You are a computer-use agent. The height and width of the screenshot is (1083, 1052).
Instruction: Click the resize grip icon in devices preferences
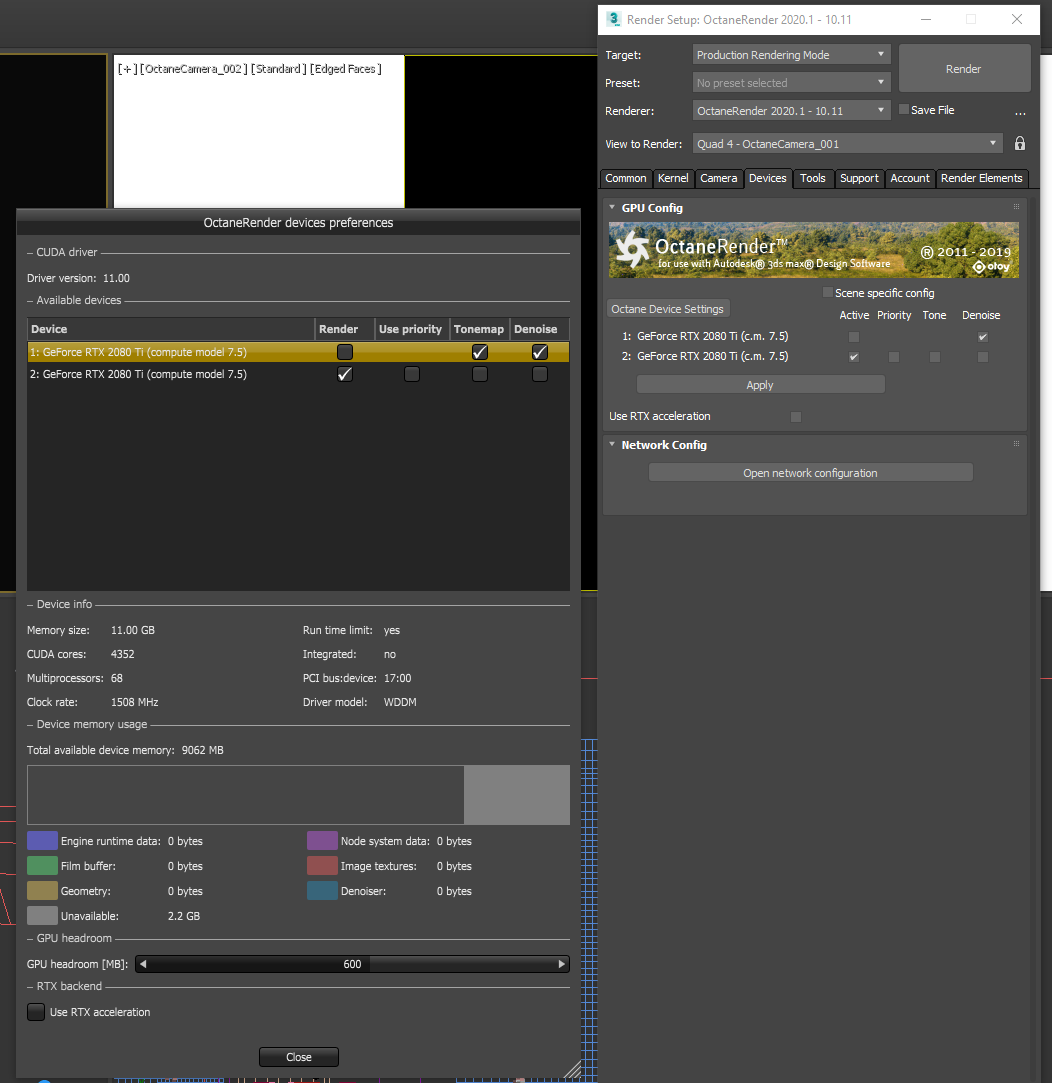[572, 1069]
